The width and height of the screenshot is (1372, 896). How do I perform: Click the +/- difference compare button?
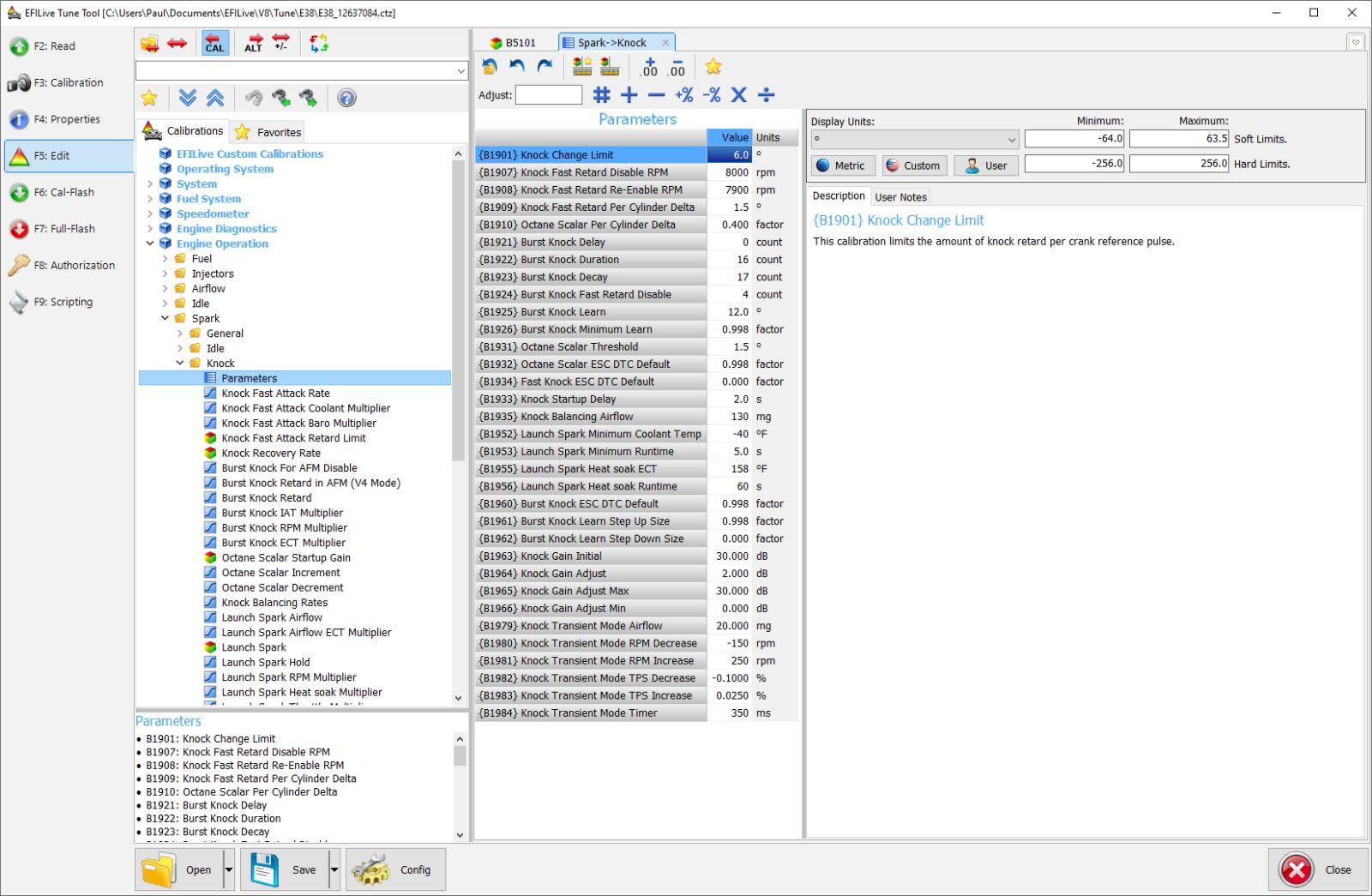click(x=280, y=42)
